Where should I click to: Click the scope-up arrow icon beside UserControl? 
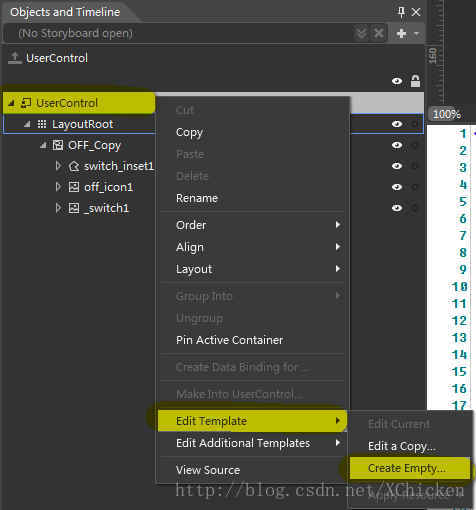(x=14, y=58)
